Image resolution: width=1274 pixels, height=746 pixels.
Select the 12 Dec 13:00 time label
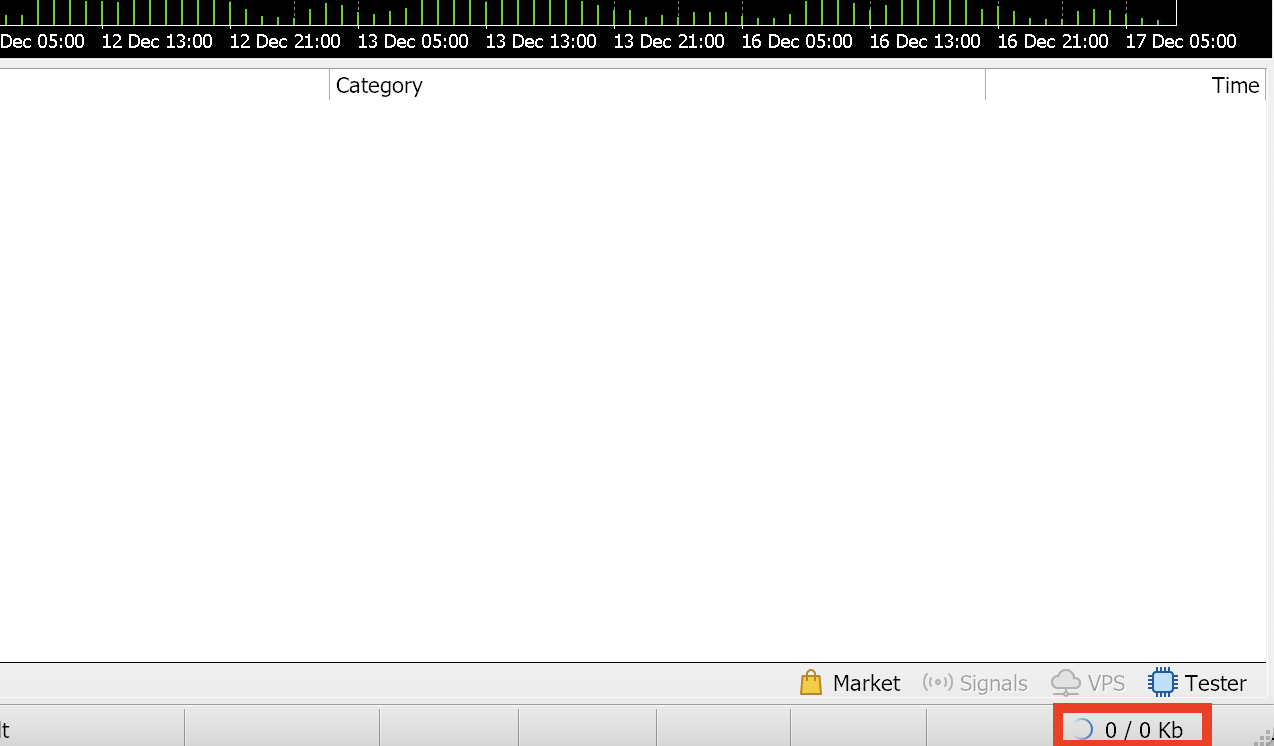click(x=157, y=42)
